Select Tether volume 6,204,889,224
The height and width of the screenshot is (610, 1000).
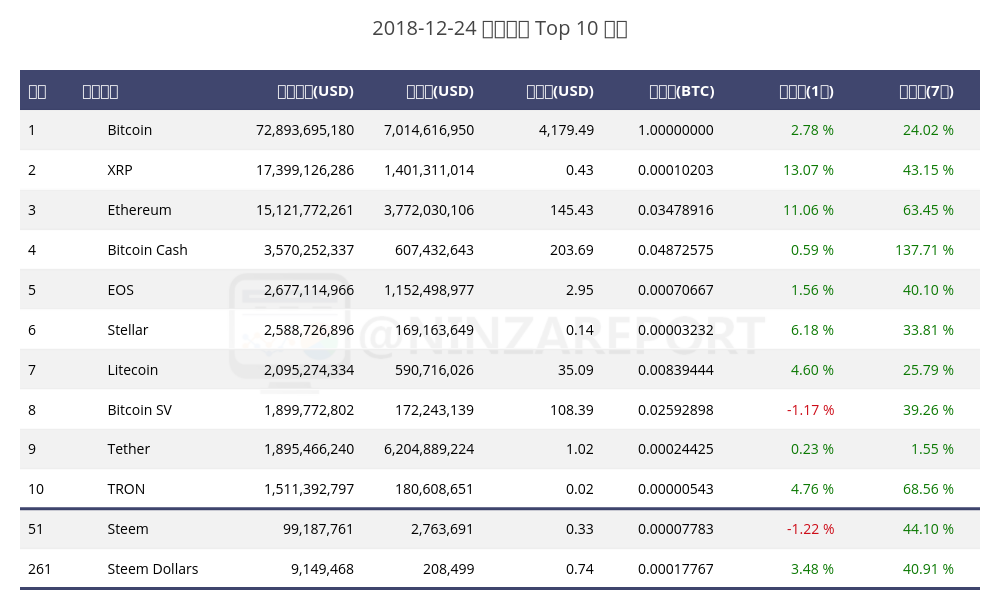[429, 449]
